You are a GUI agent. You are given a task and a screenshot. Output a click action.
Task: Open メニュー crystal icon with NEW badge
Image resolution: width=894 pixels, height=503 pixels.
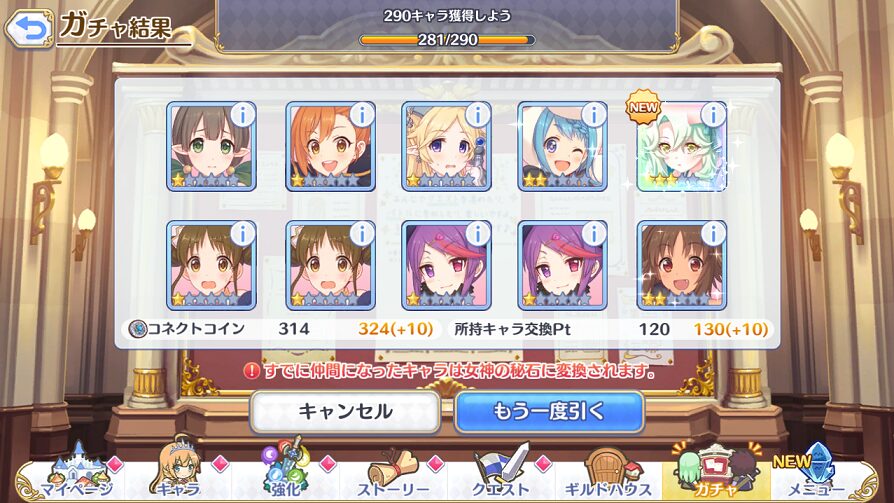812,471
